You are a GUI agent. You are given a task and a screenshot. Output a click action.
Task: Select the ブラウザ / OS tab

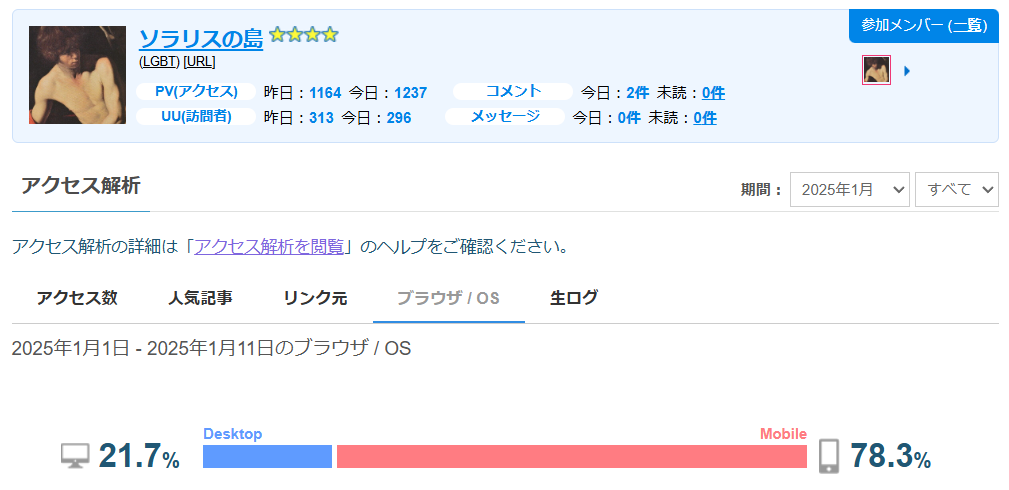pos(448,298)
